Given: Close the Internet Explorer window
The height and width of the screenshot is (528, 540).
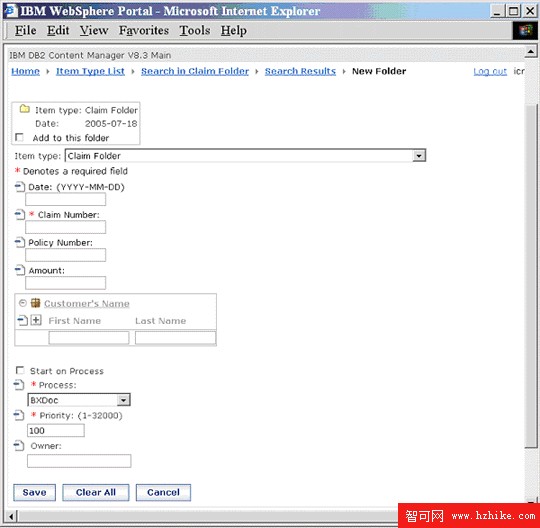Looking at the screenshot, I should pyautogui.click(x=530, y=11).
